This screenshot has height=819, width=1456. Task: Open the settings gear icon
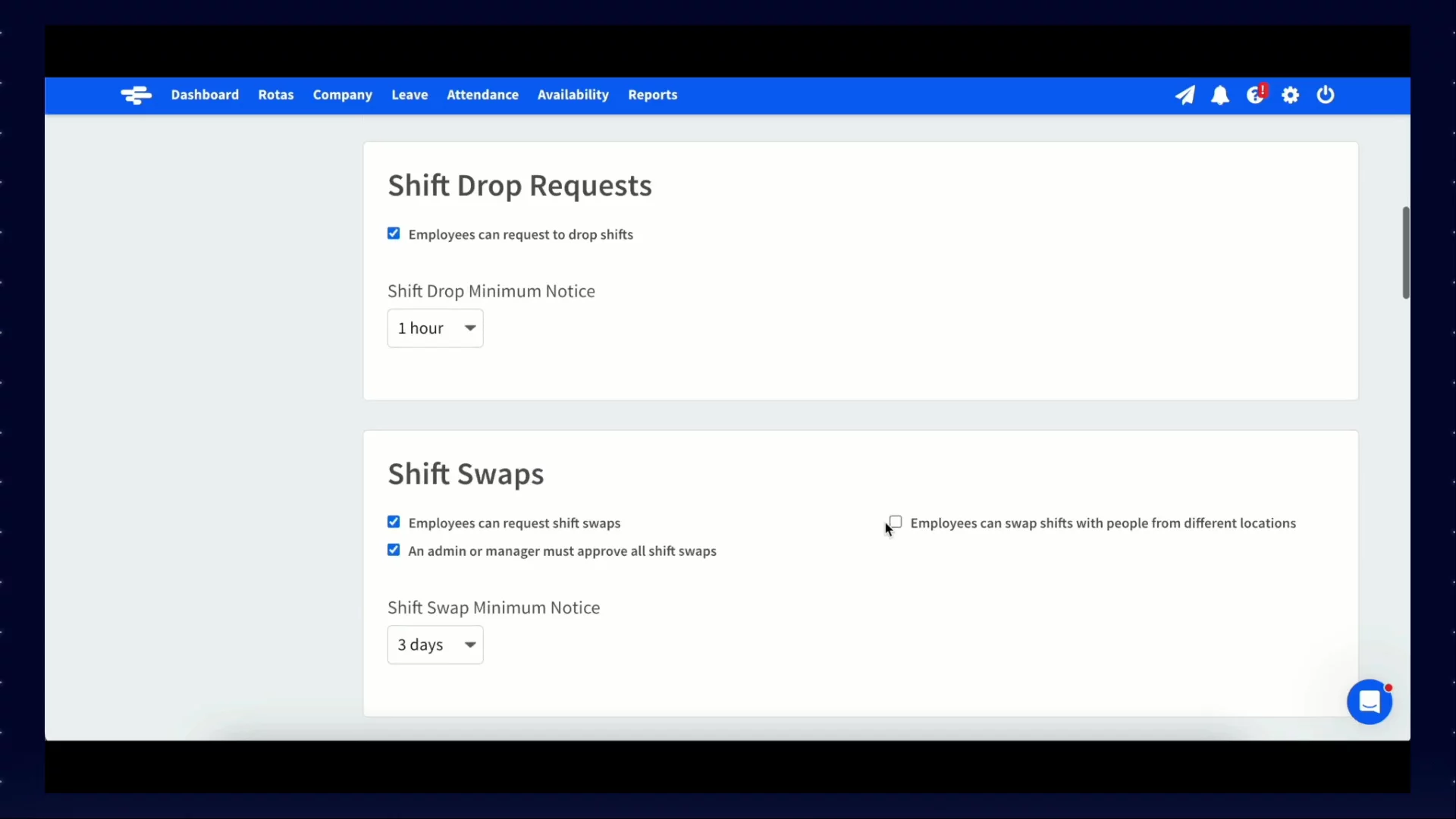tap(1290, 96)
